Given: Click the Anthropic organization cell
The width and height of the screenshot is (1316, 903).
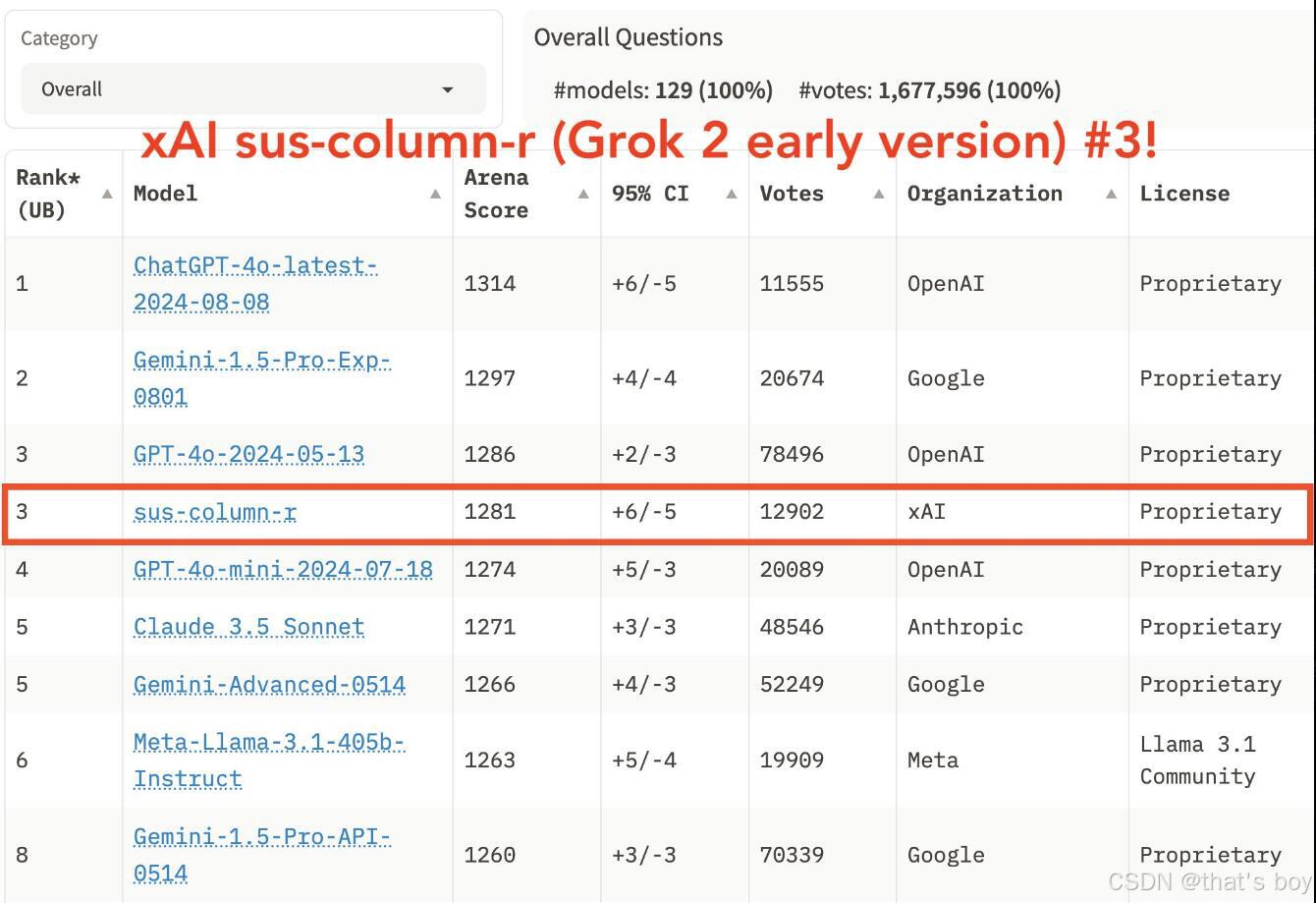Looking at the screenshot, I should tap(965, 627).
